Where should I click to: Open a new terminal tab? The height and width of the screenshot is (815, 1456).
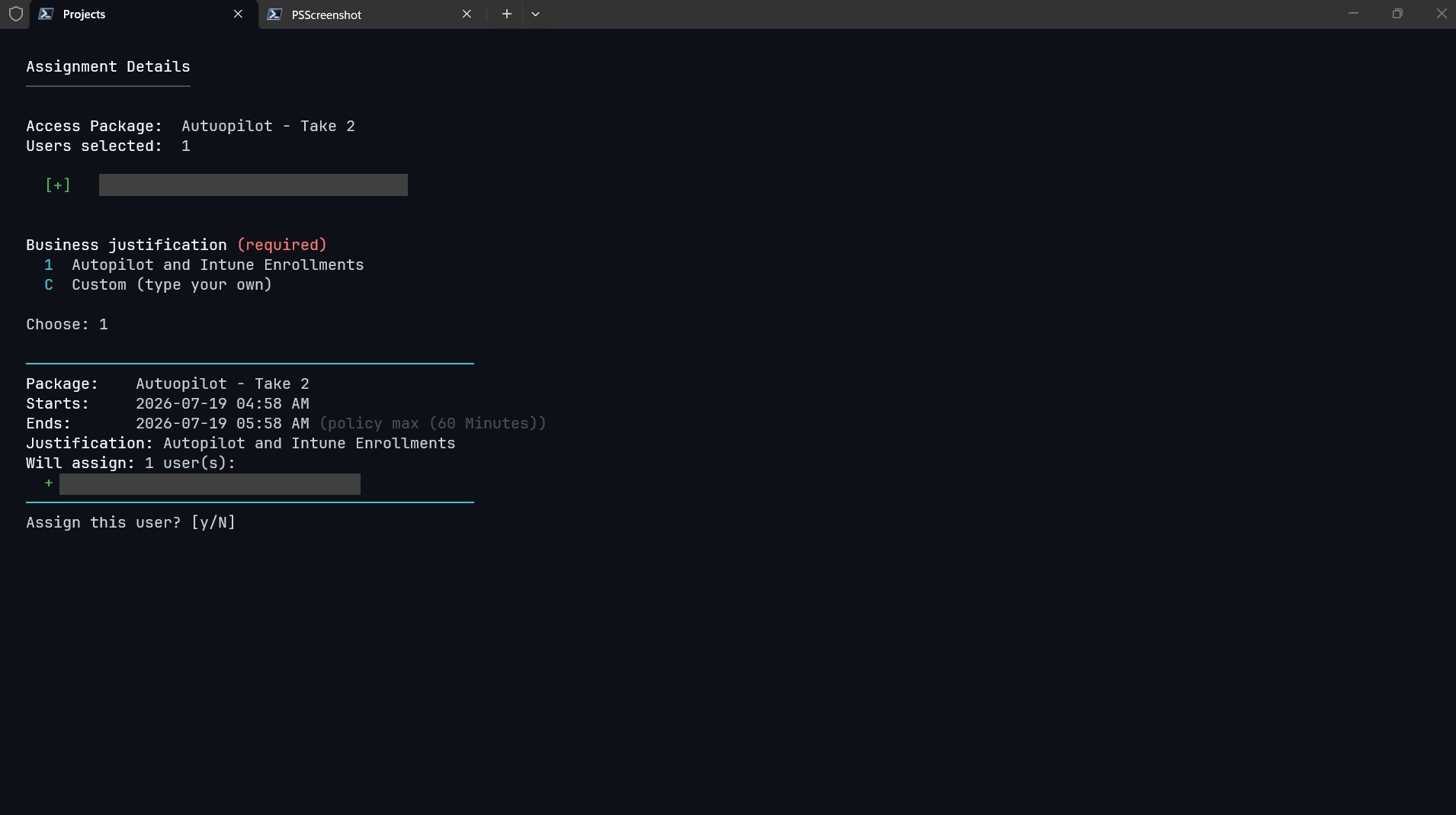tap(506, 14)
